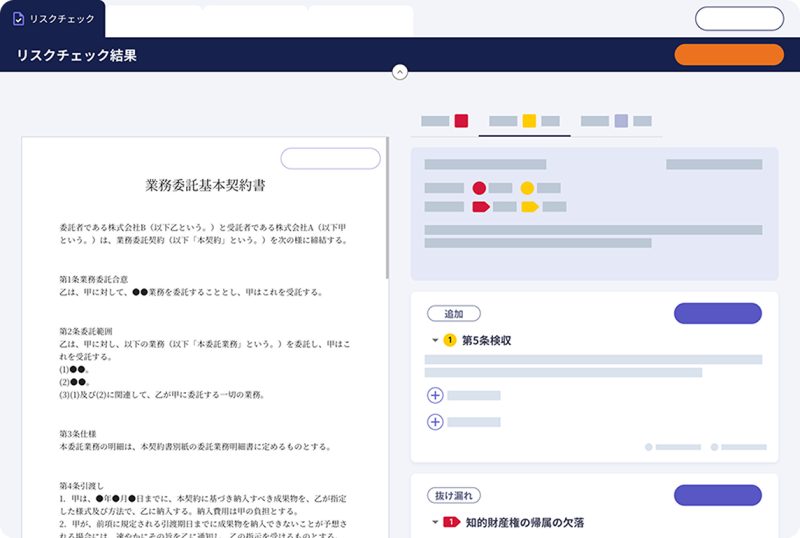Collapse the 第5条検収 section arrow

pos(435,341)
